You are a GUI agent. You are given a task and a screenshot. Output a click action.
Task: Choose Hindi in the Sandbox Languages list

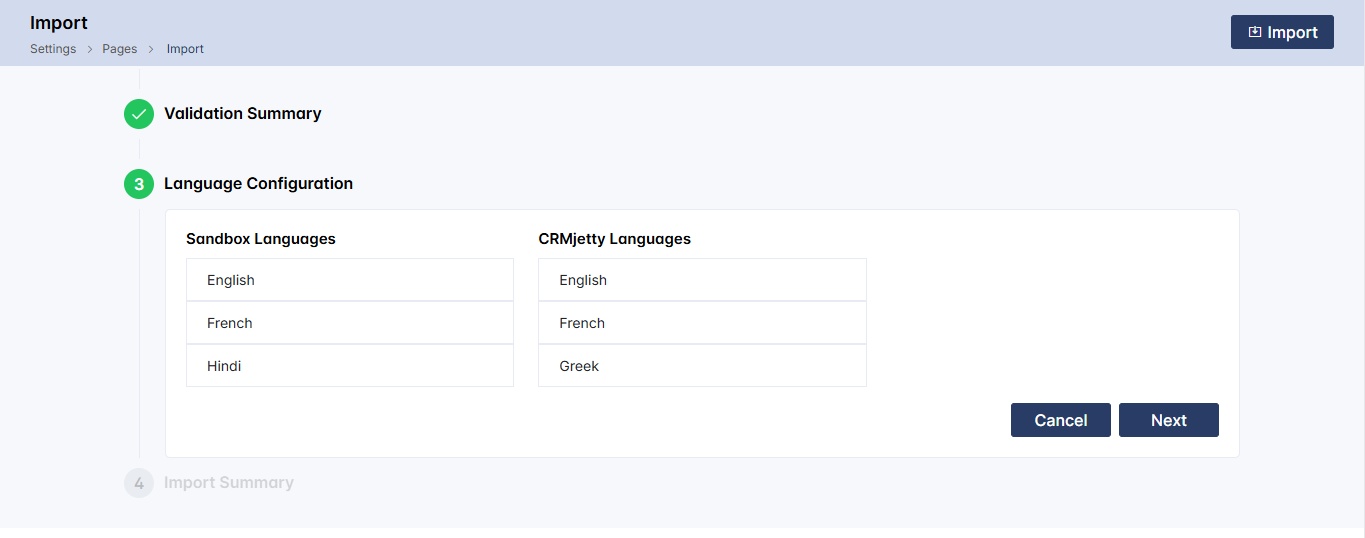tap(350, 366)
